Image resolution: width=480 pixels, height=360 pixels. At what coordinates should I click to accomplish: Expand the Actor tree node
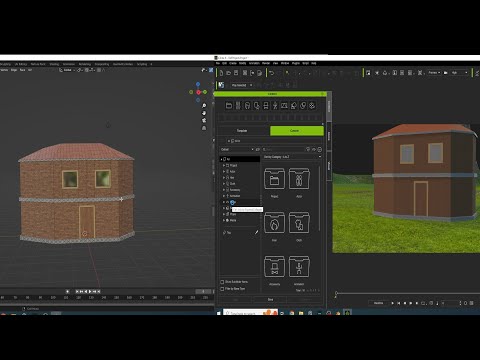pyautogui.click(x=224, y=171)
